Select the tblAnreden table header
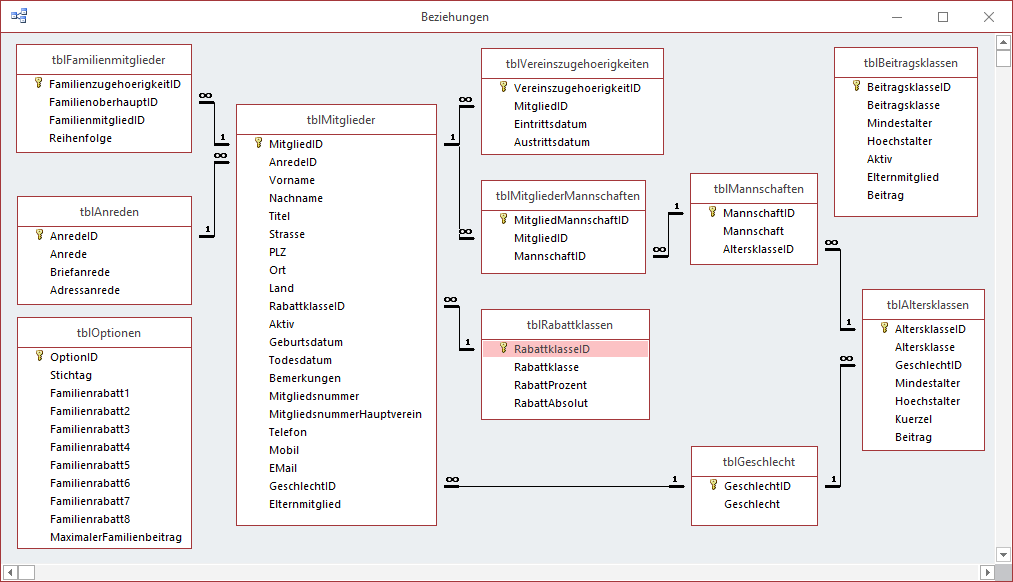 (x=105, y=212)
